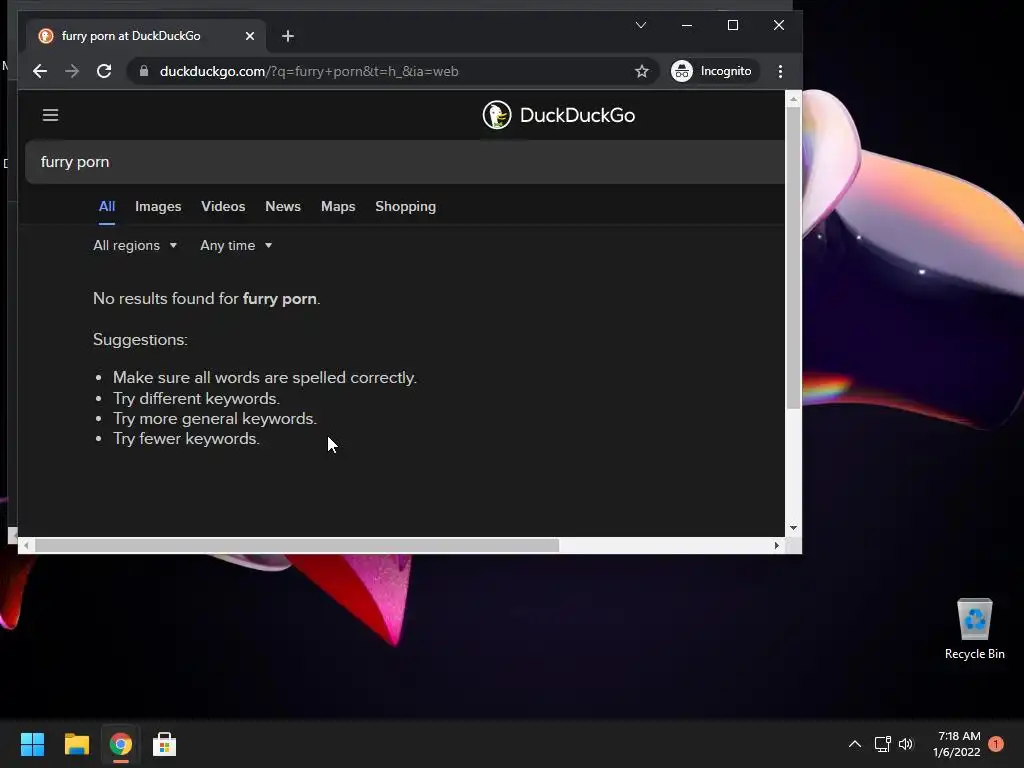
Task: Switch to the Images tab
Action: tap(158, 206)
